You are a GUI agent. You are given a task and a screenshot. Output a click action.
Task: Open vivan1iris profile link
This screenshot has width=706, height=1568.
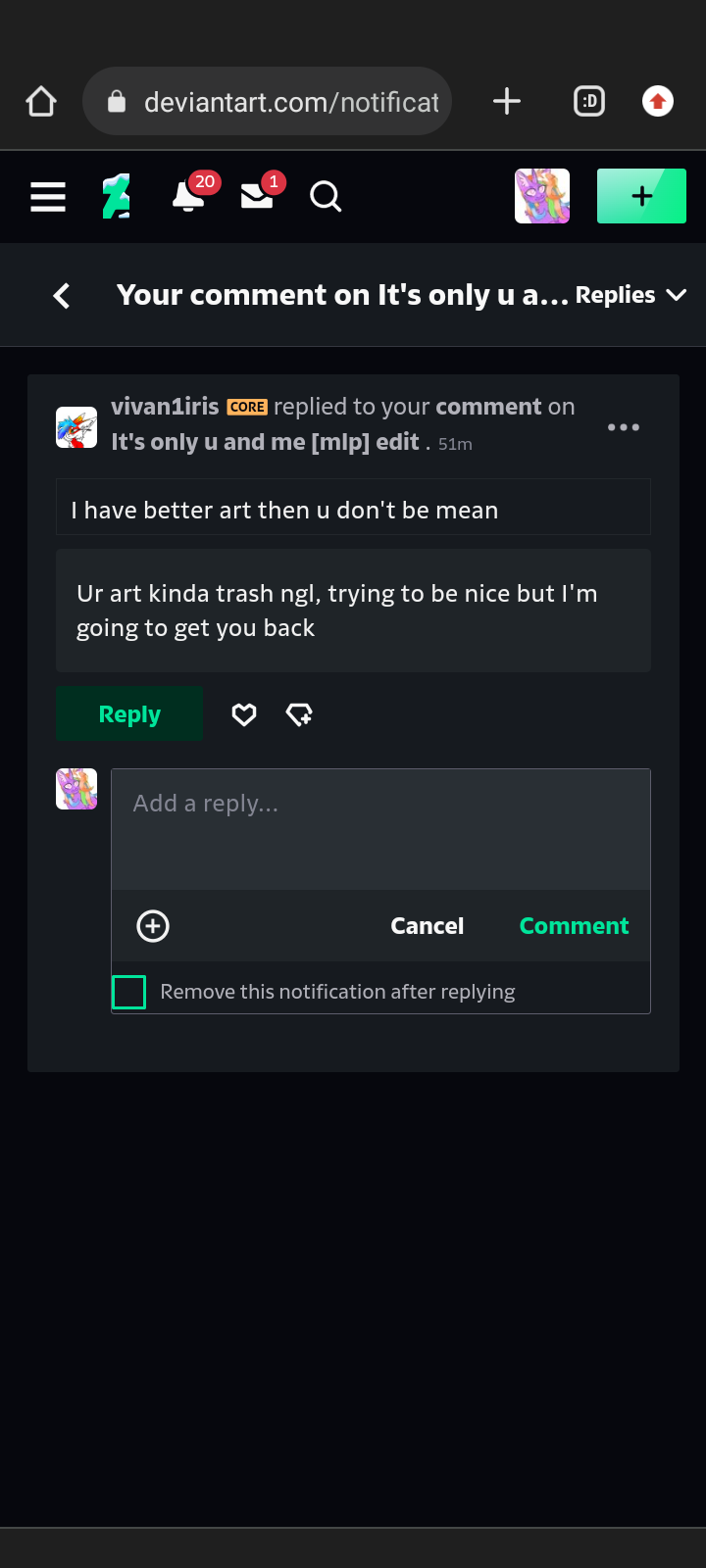[x=165, y=407]
